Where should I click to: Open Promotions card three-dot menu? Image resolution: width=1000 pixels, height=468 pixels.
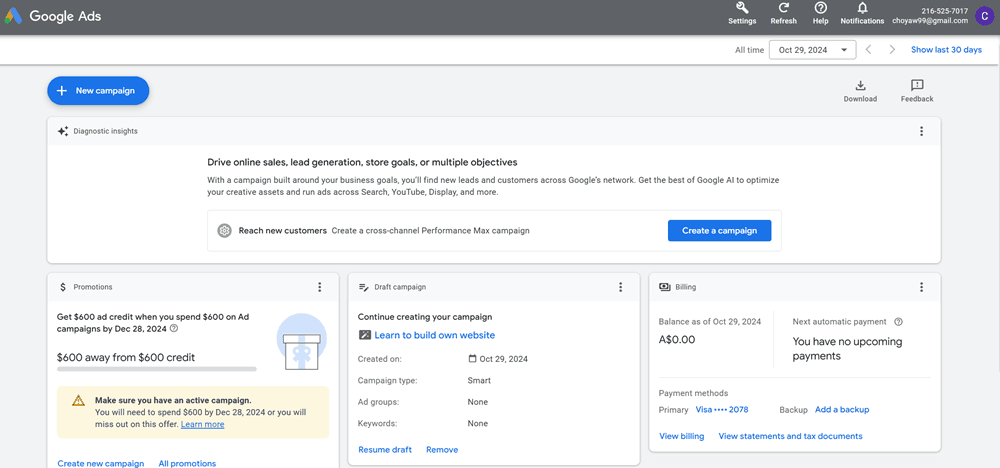pos(320,287)
